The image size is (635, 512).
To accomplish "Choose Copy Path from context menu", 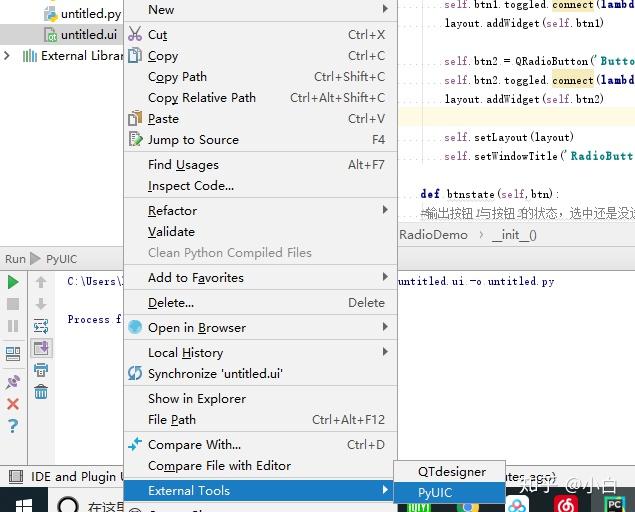I will click(260, 77).
